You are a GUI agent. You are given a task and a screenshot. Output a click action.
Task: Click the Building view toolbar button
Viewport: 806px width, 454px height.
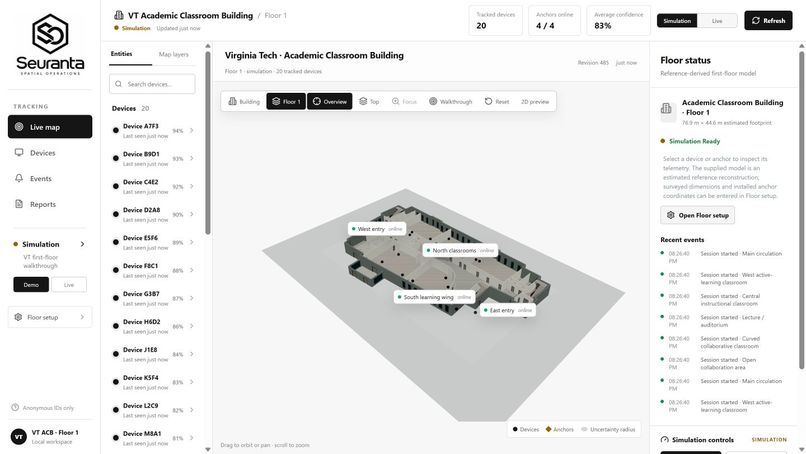(244, 101)
